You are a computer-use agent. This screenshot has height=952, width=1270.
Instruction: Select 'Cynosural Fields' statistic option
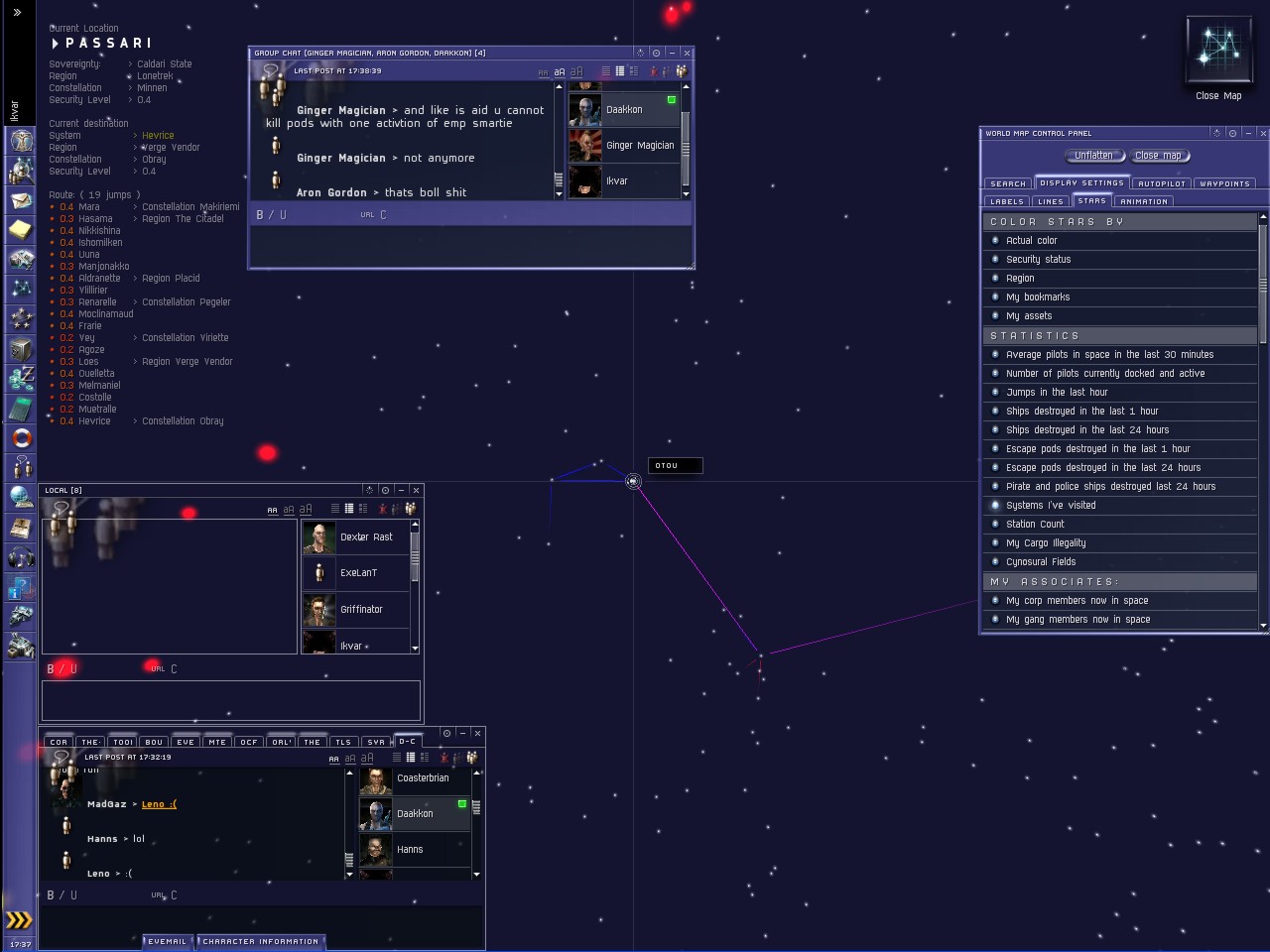click(1120, 562)
